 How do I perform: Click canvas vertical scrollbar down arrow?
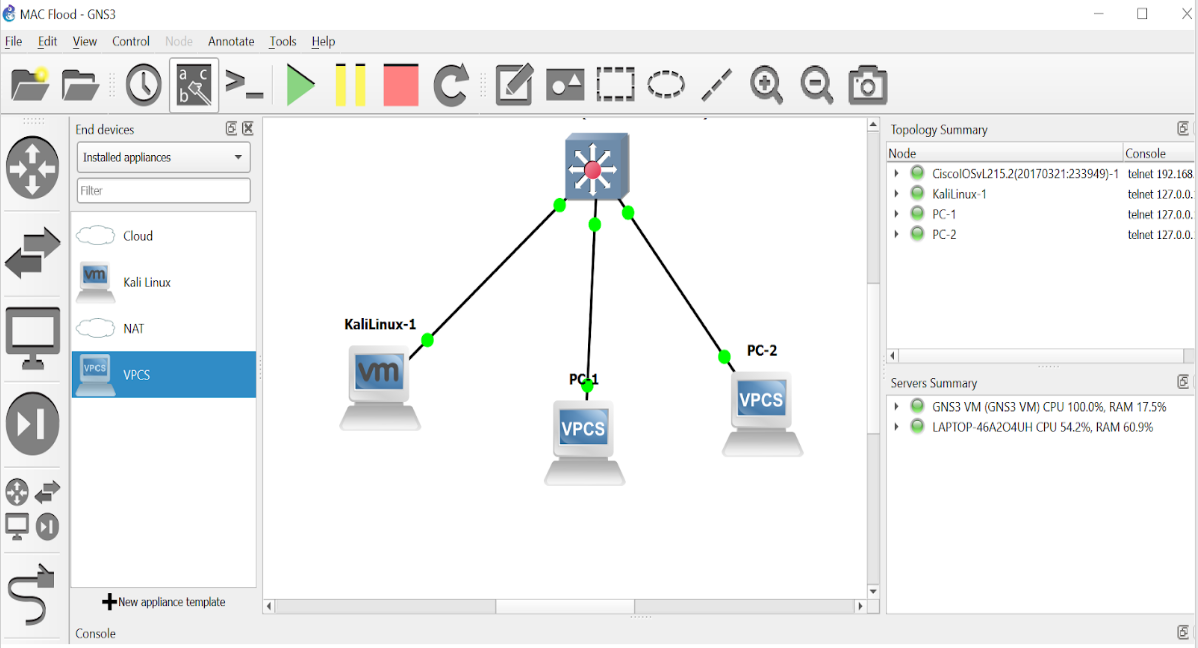[x=873, y=591]
